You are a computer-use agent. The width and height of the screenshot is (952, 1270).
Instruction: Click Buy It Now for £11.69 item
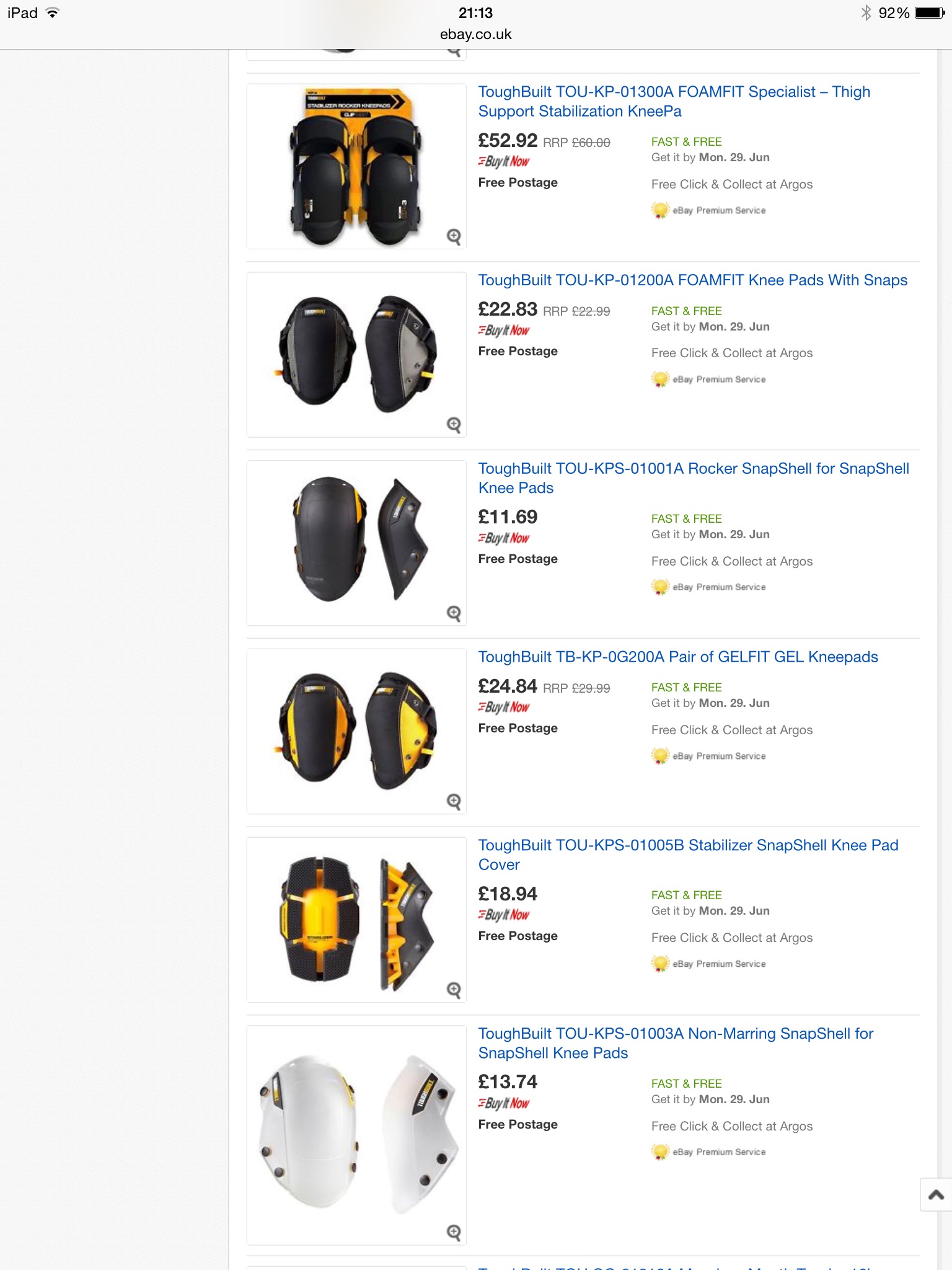coord(504,538)
